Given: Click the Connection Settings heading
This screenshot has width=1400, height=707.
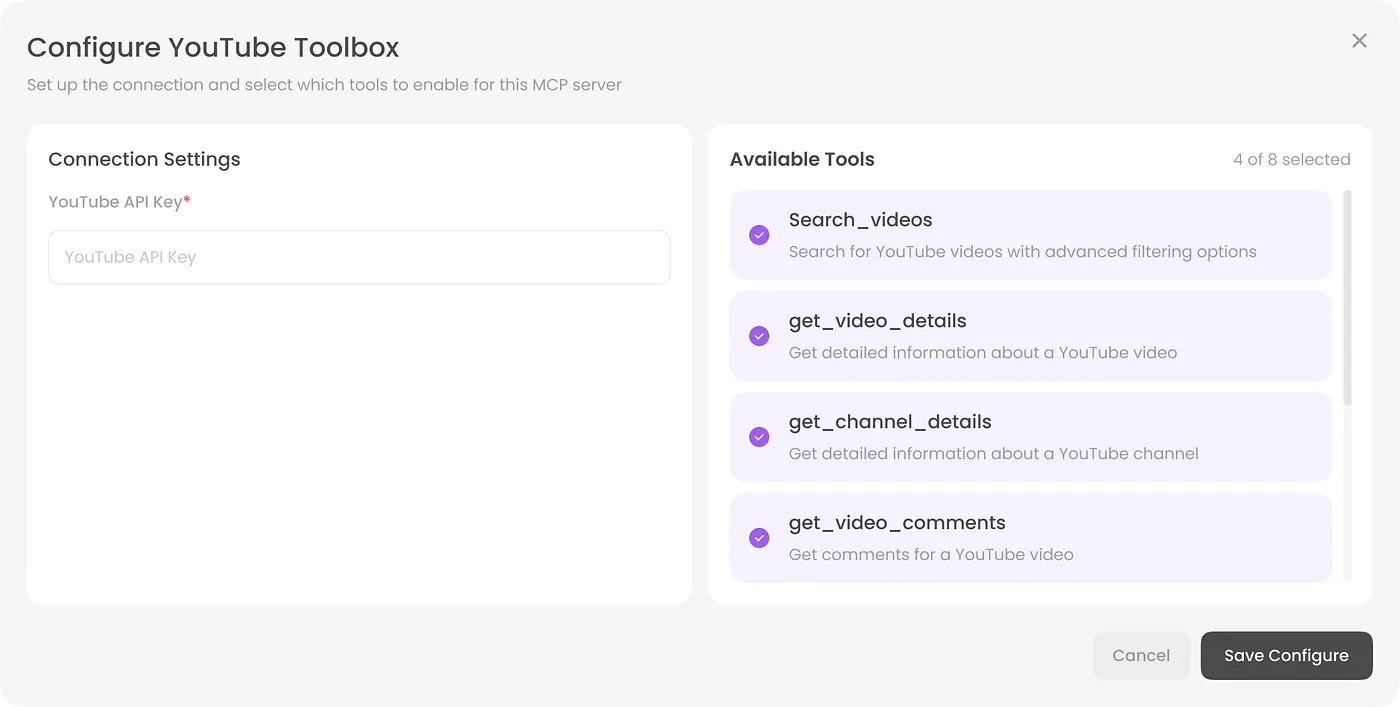Looking at the screenshot, I should coord(144,159).
